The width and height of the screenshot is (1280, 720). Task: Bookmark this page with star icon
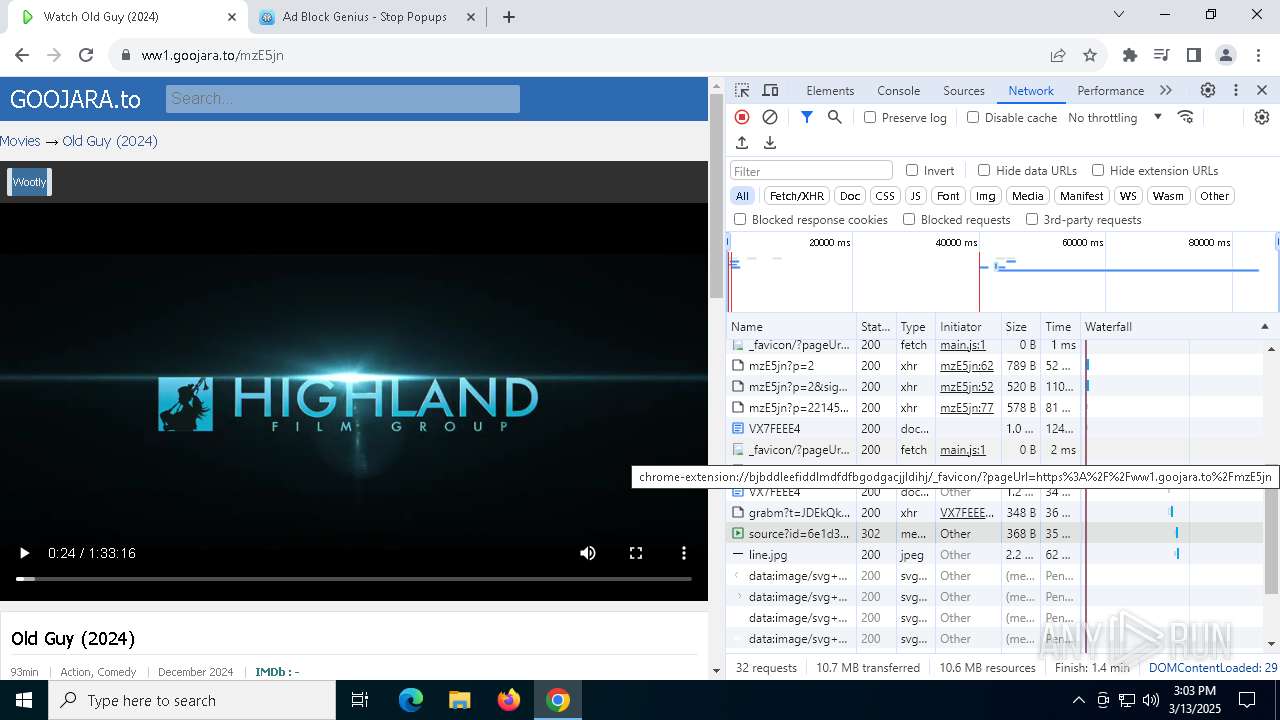(x=1090, y=55)
